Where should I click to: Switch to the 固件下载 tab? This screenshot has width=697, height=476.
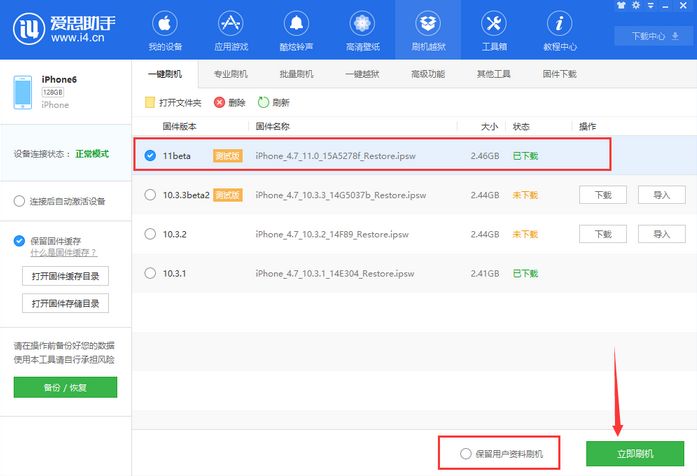tap(560, 74)
